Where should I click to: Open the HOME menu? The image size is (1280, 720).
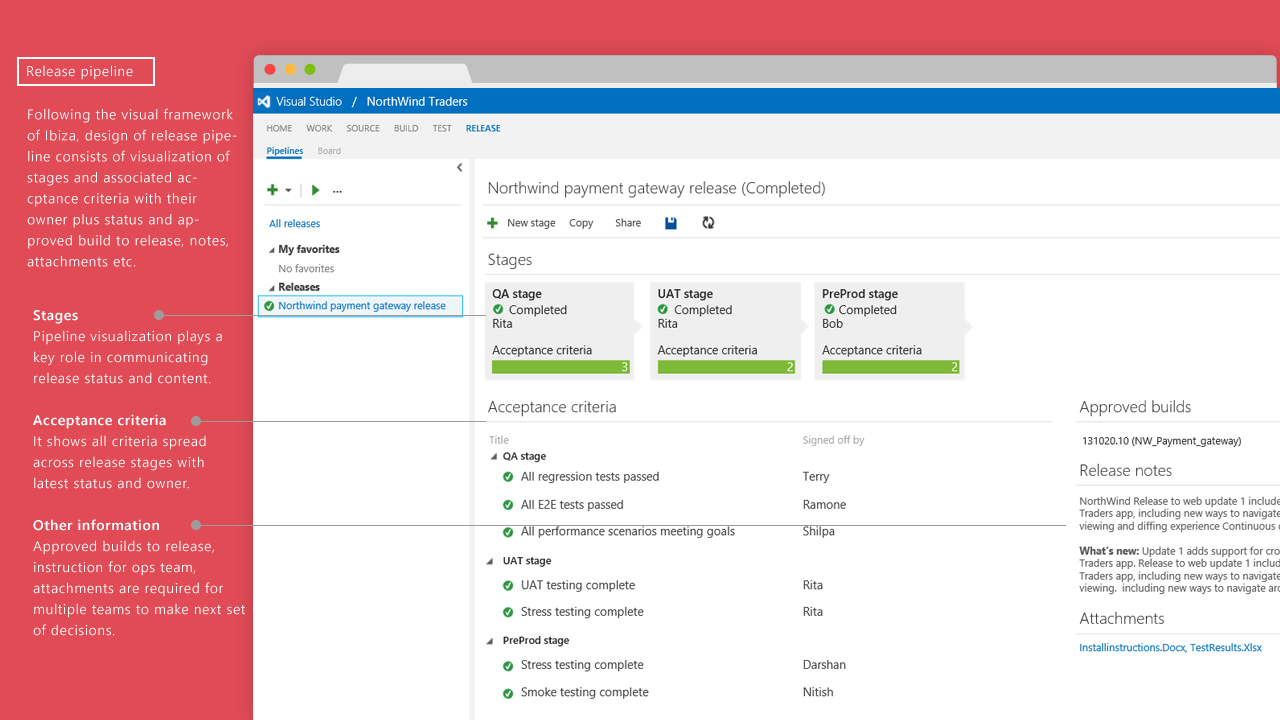(x=279, y=128)
